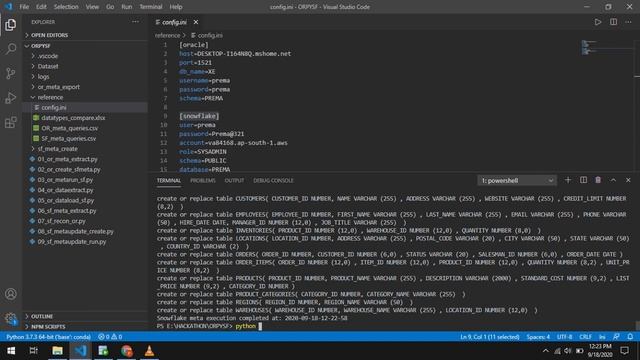This screenshot has height=360, width=640.
Task: Expand the Dataset folder
Action: pyautogui.click(x=48, y=66)
